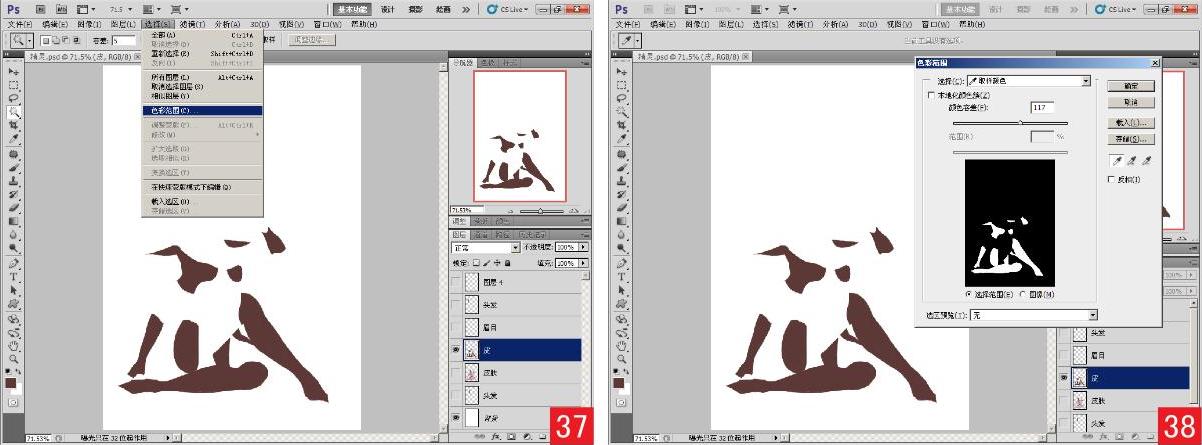Image resolution: width=1202 pixels, height=445 pixels.
Task: Launch Bridge from left window's application bar
Action: click(39, 9)
